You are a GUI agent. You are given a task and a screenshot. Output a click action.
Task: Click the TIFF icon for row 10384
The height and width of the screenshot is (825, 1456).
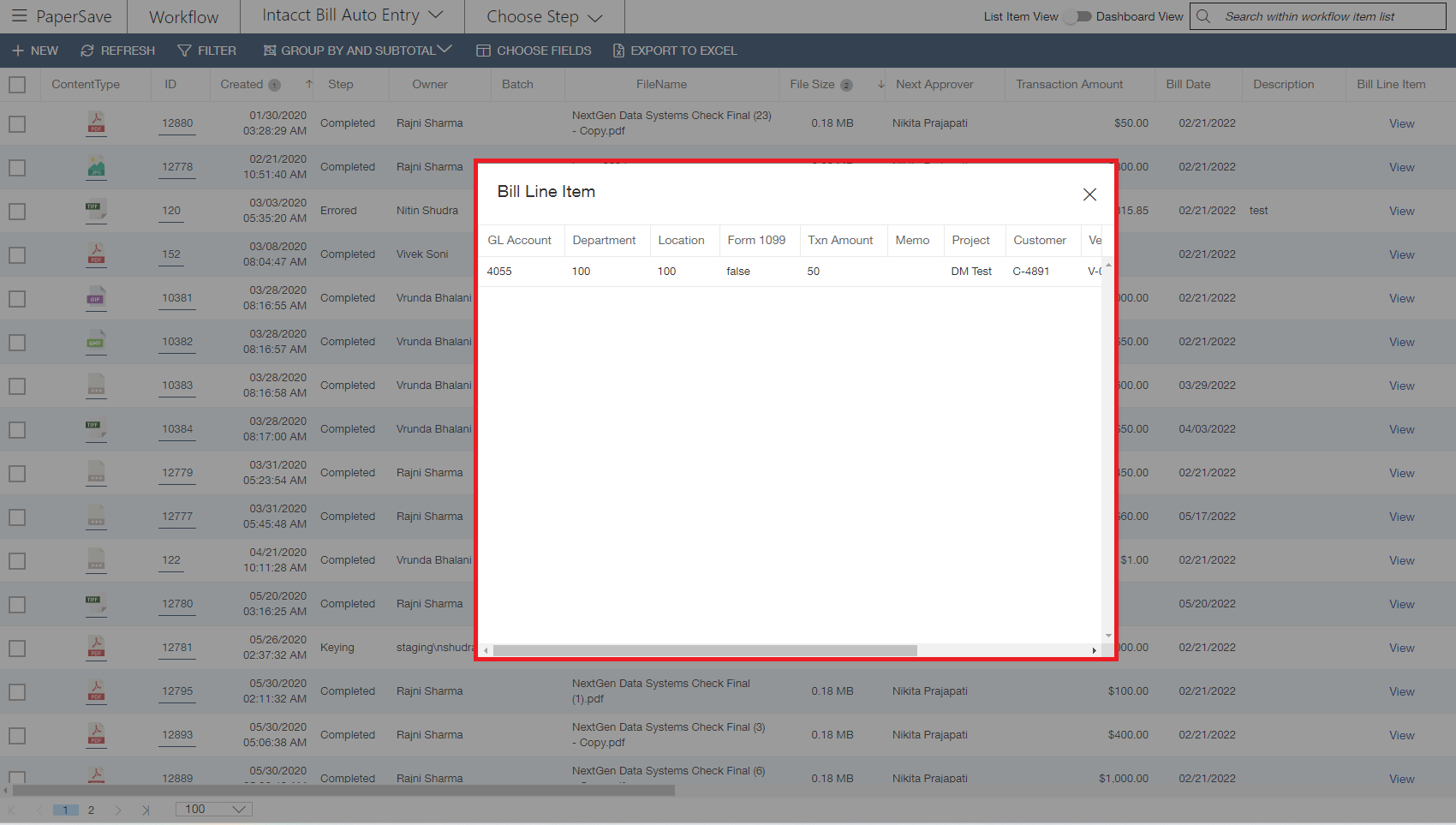97,428
